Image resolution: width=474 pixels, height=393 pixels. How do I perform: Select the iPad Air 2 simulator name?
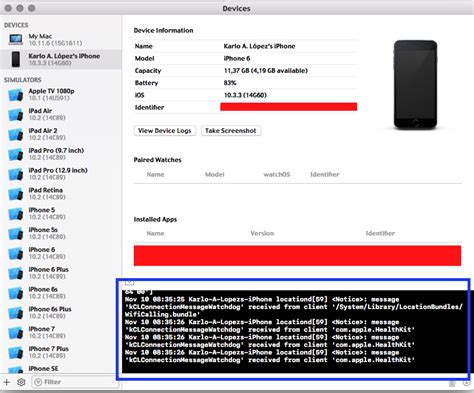coord(43,131)
